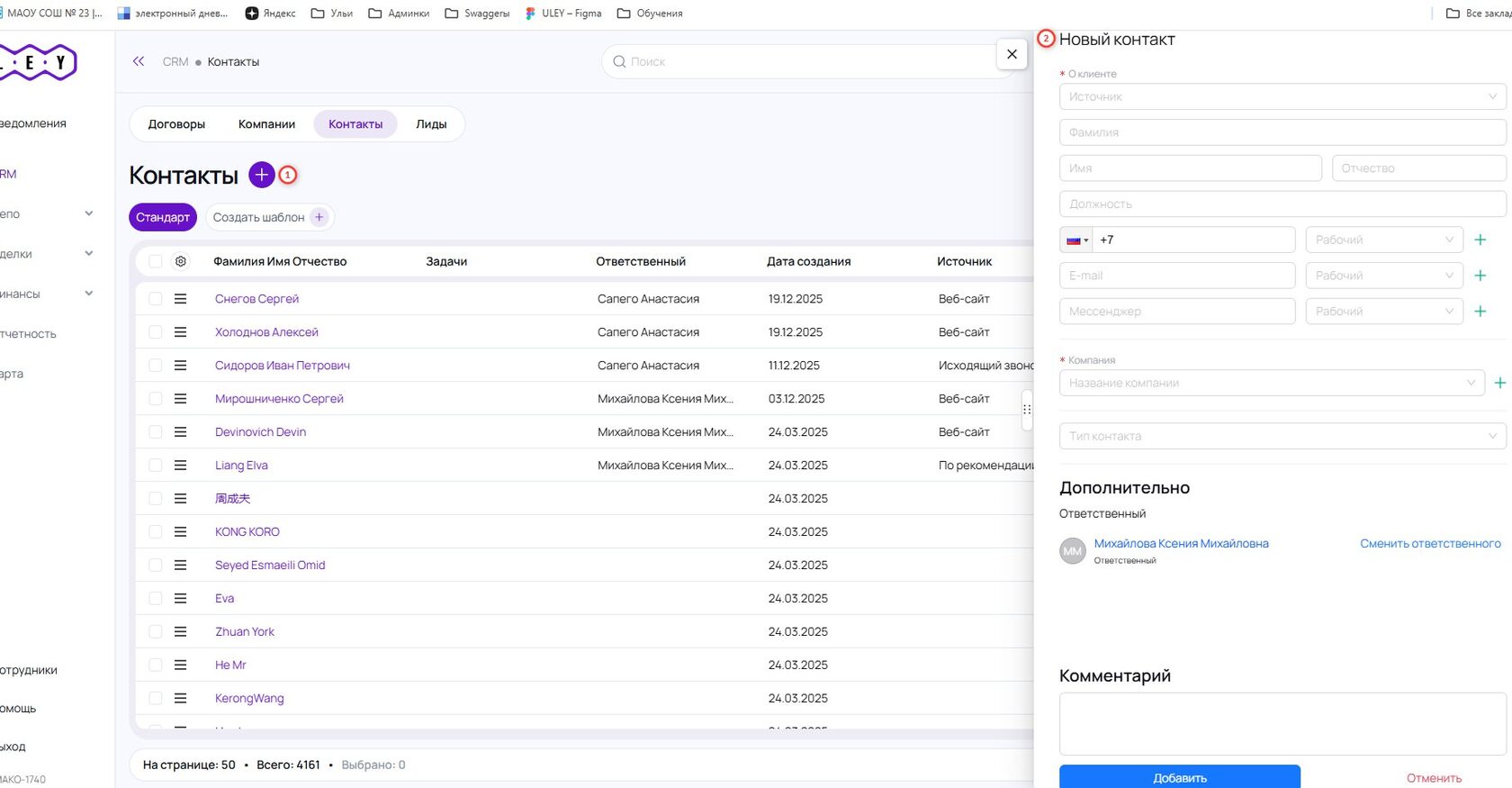Check the box for Снегов Сергей
This screenshot has height=788, width=1512.
click(x=156, y=299)
